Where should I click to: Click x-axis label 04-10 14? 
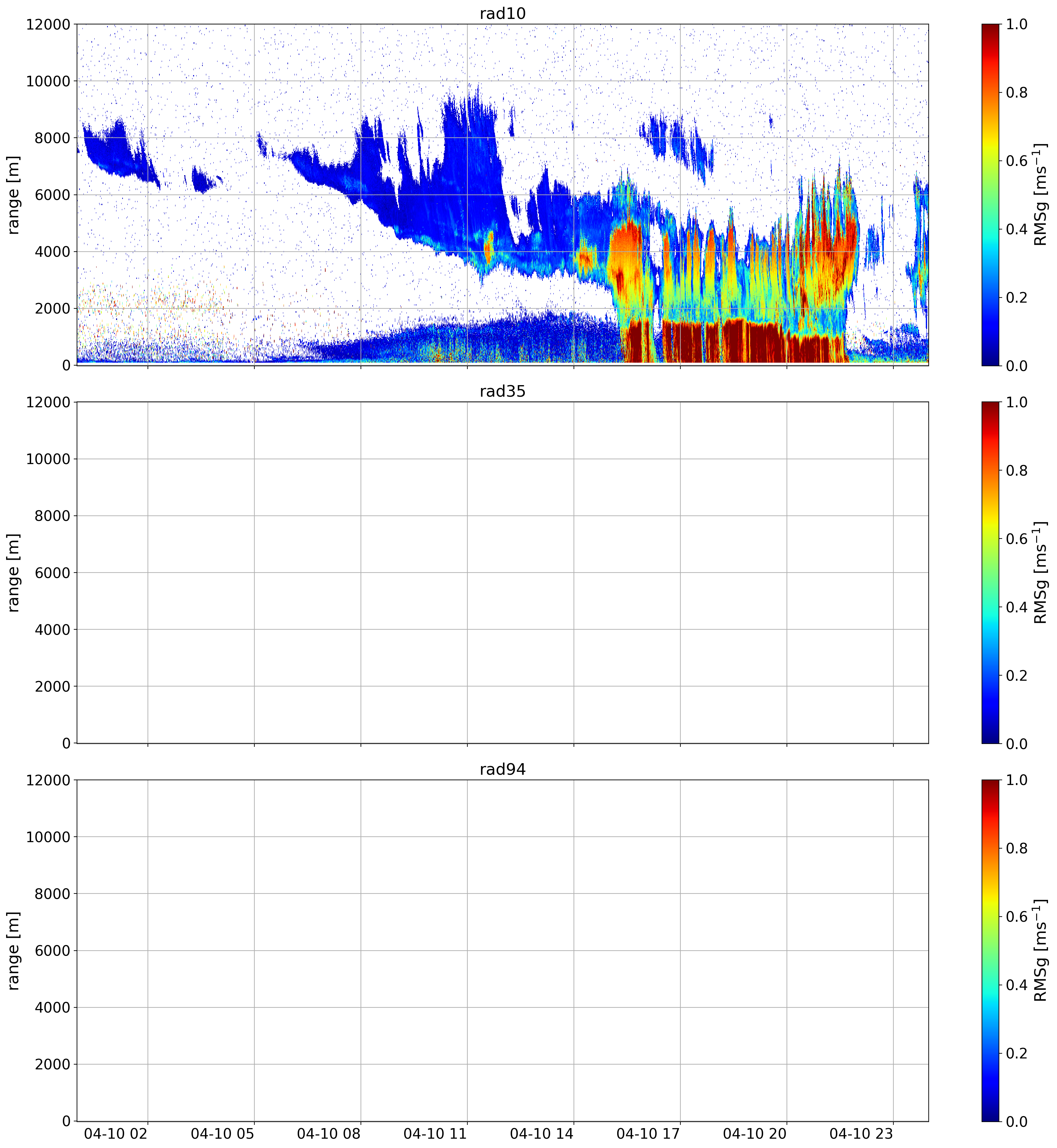pyautogui.click(x=542, y=1134)
